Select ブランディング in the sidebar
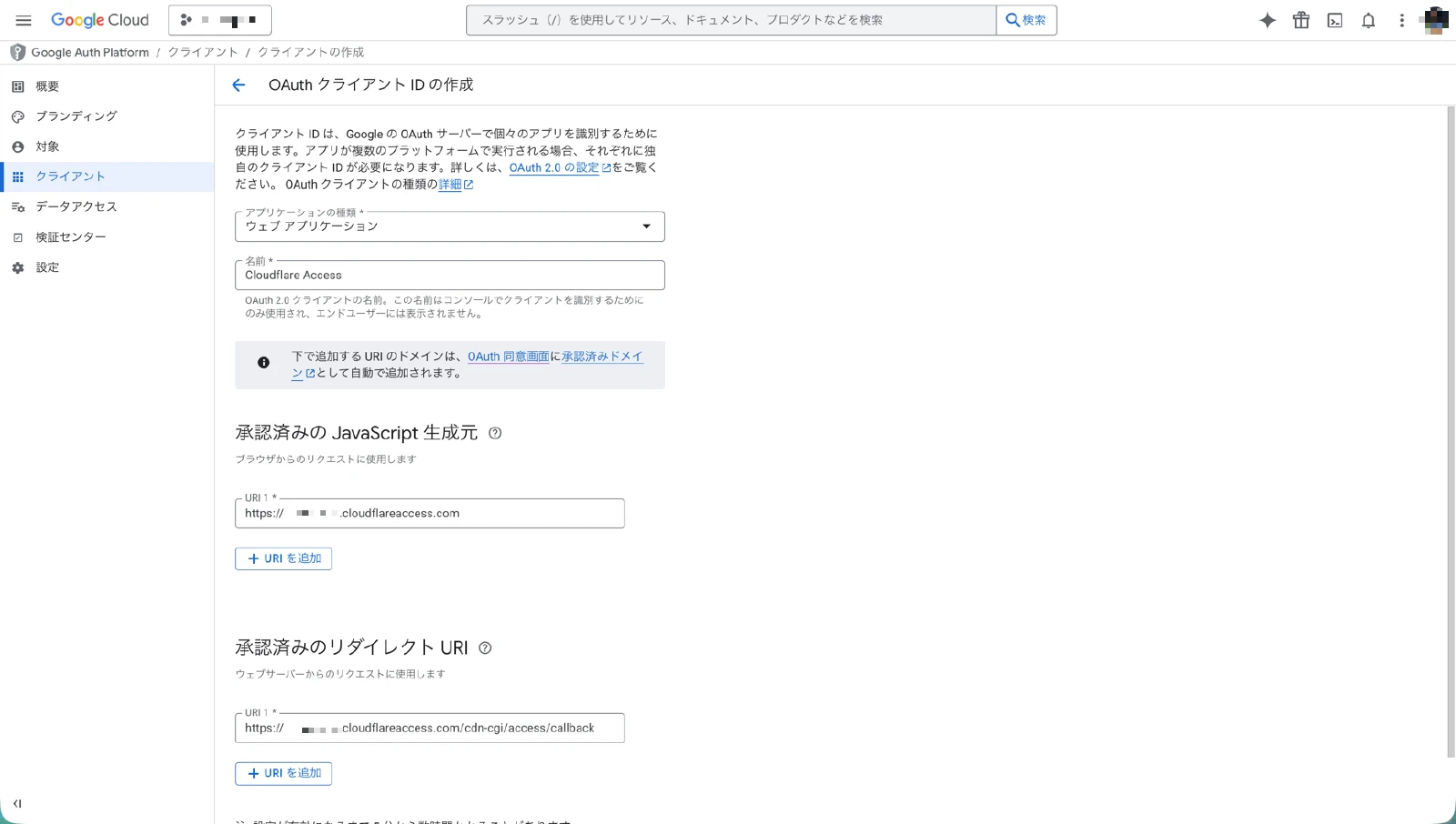Image resolution: width=1456 pixels, height=824 pixels. (x=76, y=116)
